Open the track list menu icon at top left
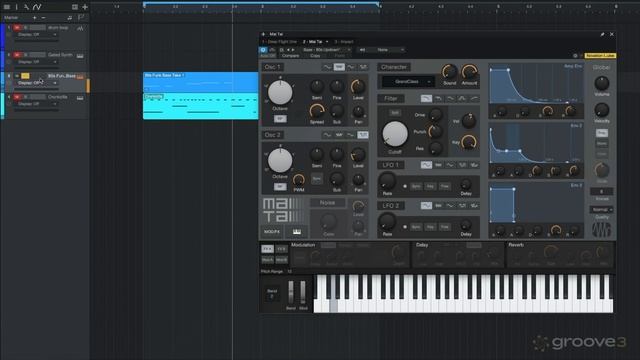 (x=7, y=7)
